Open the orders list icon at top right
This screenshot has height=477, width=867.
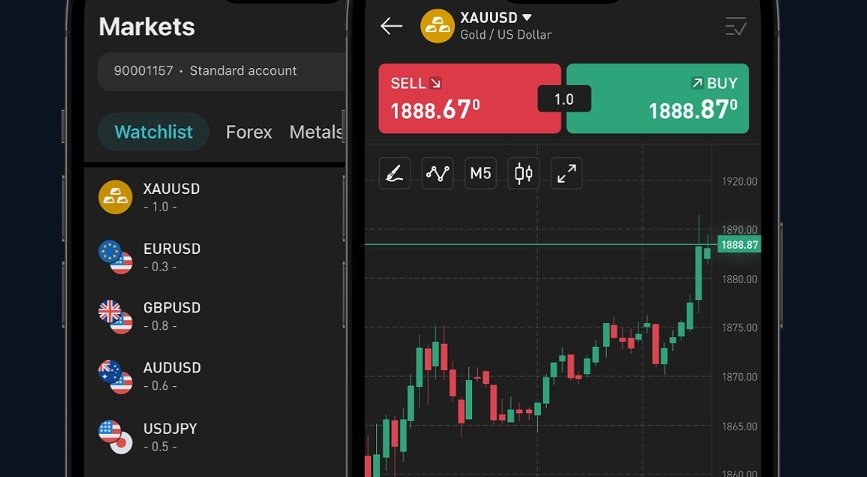click(736, 26)
